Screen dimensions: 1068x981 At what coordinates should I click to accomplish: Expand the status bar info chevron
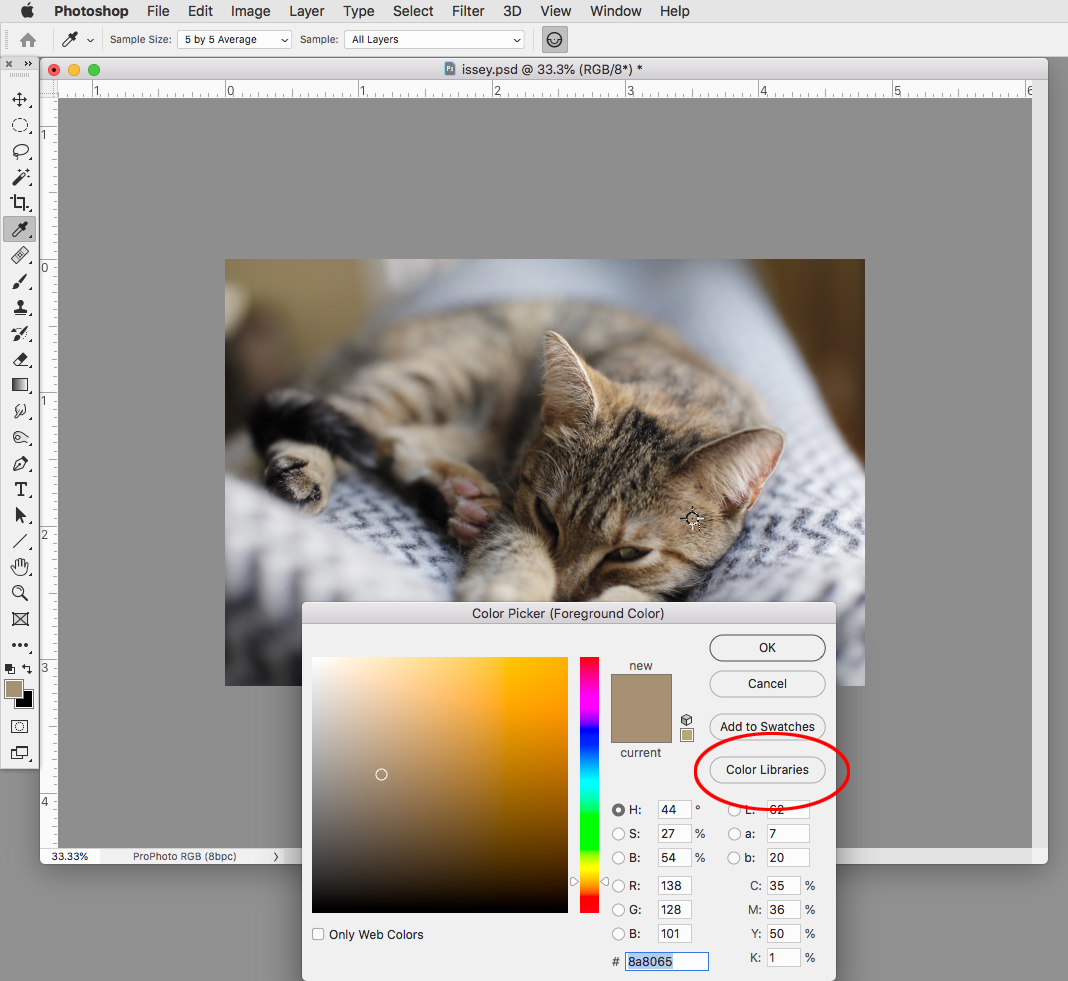[x=277, y=856]
